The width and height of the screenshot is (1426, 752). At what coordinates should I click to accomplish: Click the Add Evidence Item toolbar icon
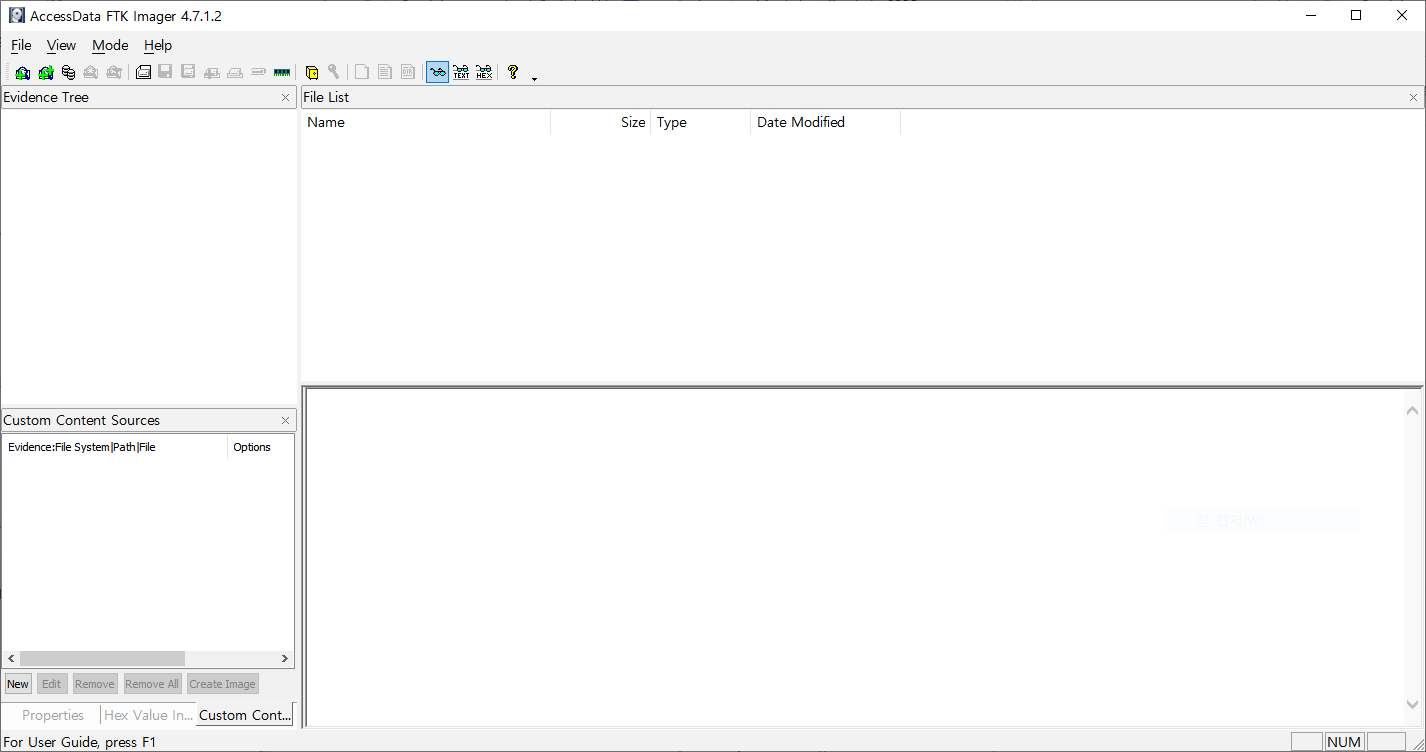(x=22, y=72)
